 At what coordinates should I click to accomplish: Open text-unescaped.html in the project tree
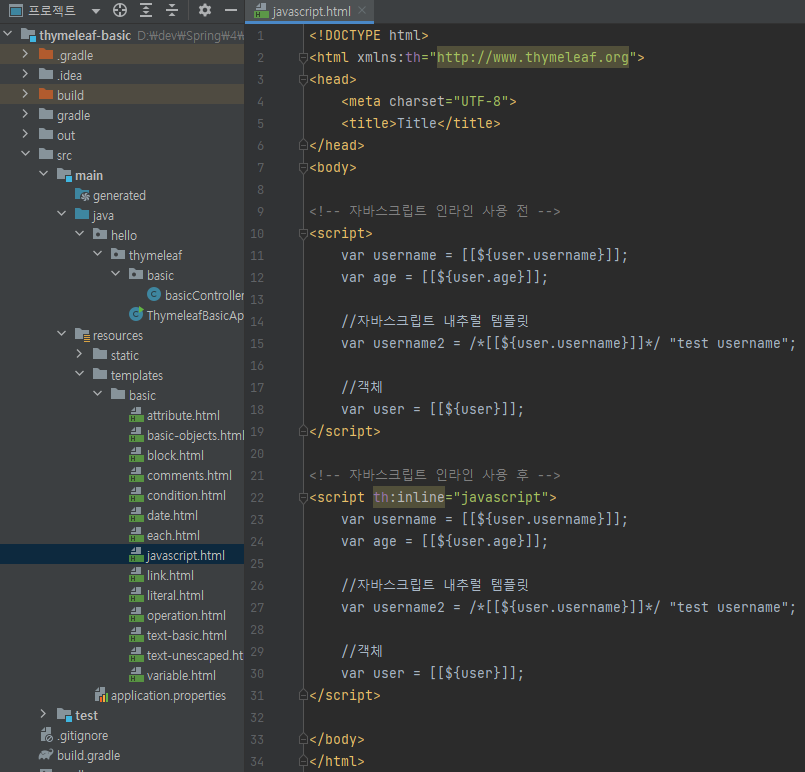(195, 655)
